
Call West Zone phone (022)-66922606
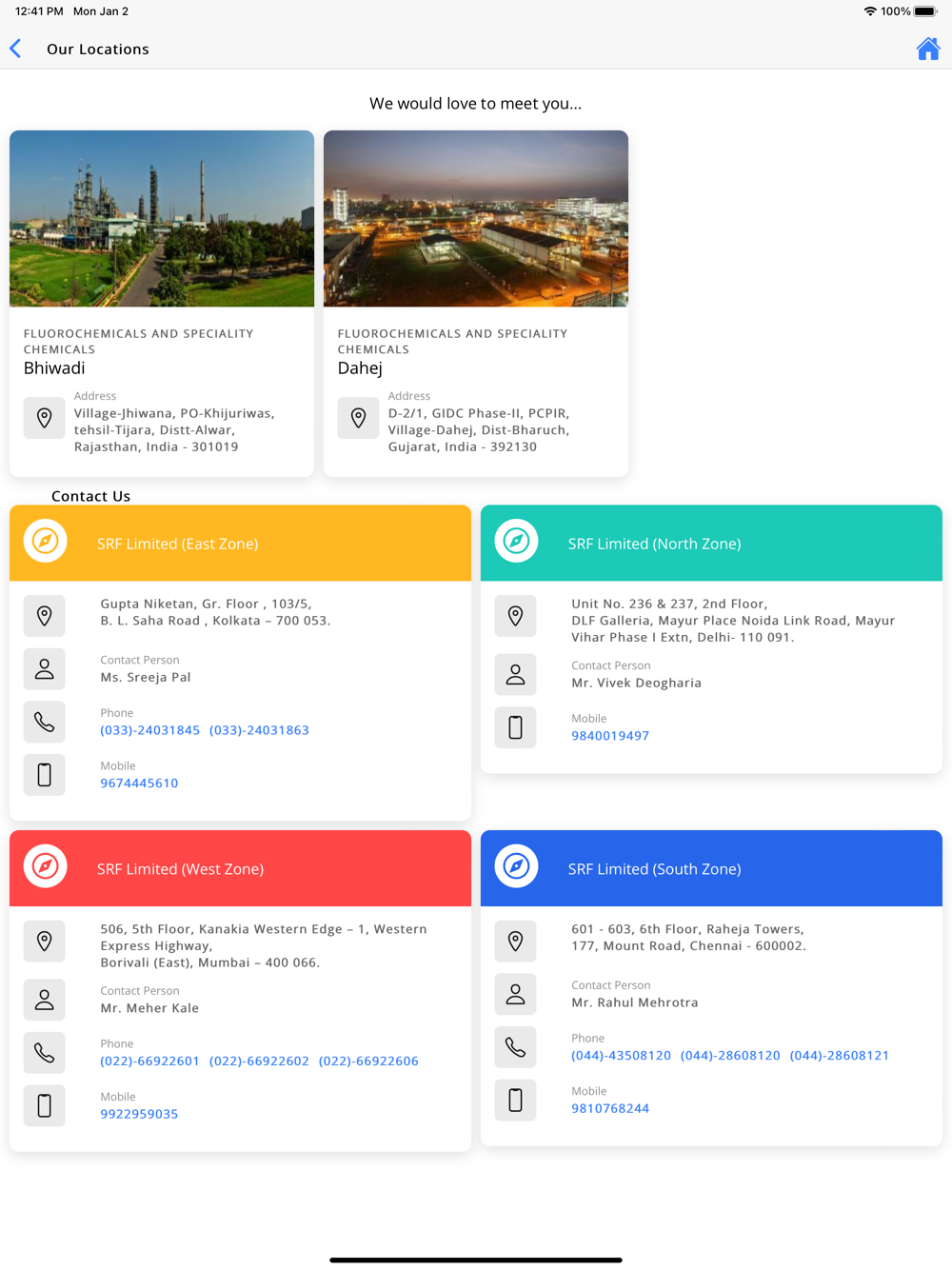pos(368,1061)
